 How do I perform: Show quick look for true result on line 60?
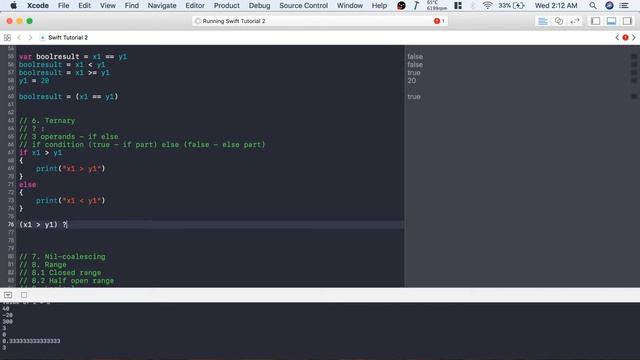coord(633,97)
